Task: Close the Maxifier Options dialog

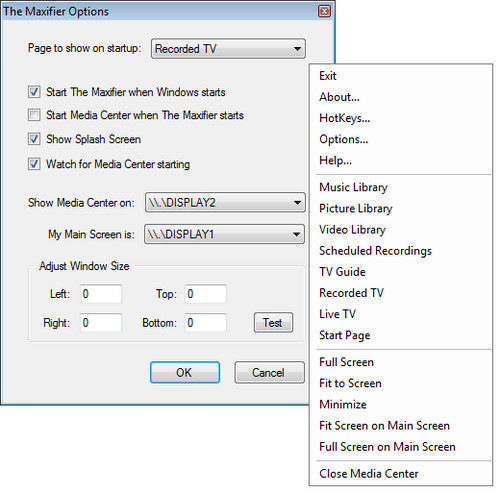Action: [x=324, y=11]
